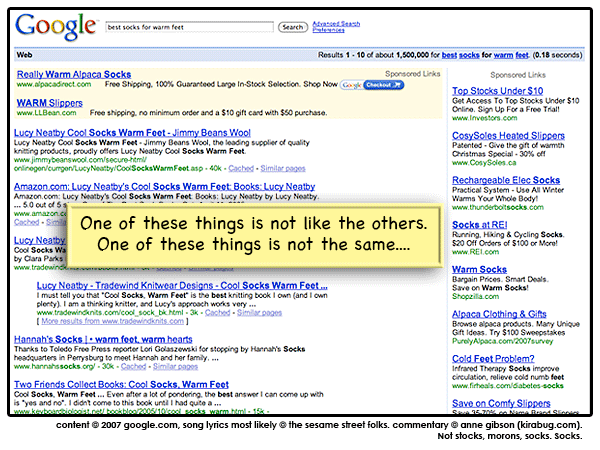This screenshot has width=600, height=450.
Task: Open 'CosySoles Heated Slippers' sponsored ad
Action: 508,135
